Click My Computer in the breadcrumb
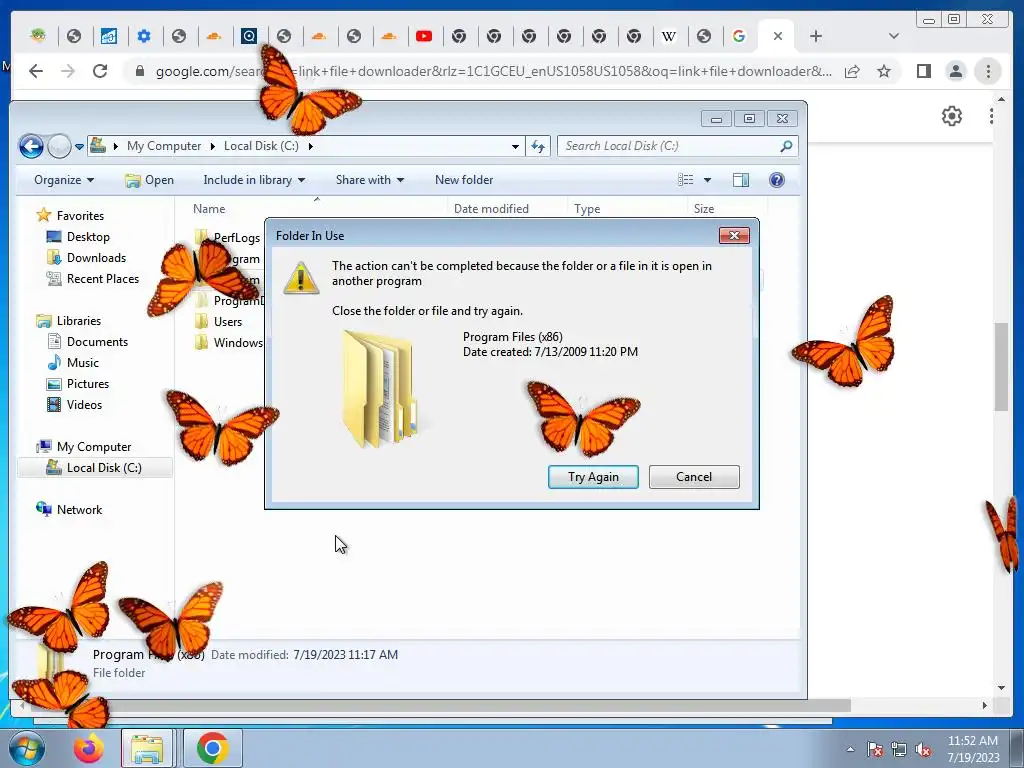 pos(164,146)
